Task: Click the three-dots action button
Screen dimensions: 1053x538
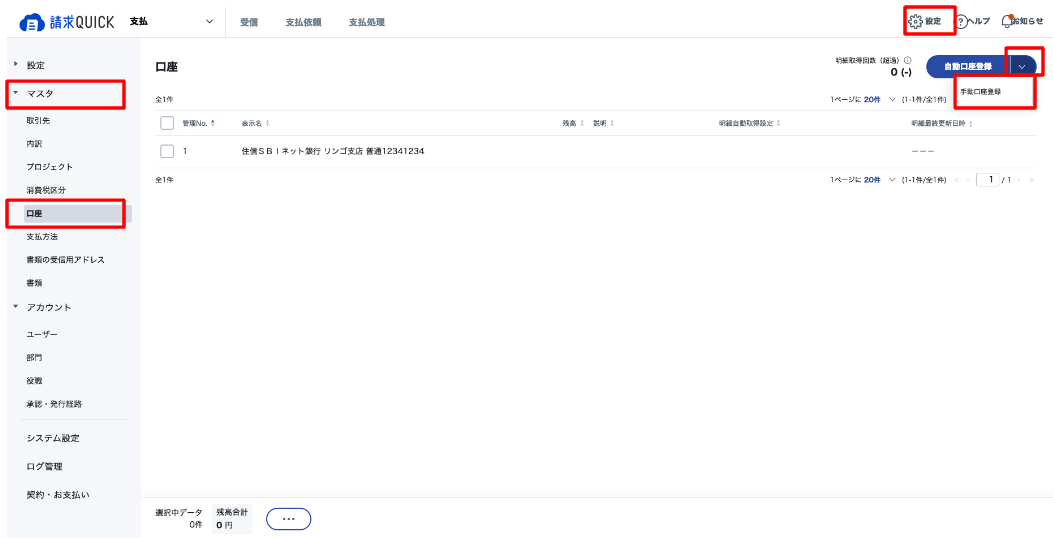Action: pyautogui.click(x=289, y=519)
